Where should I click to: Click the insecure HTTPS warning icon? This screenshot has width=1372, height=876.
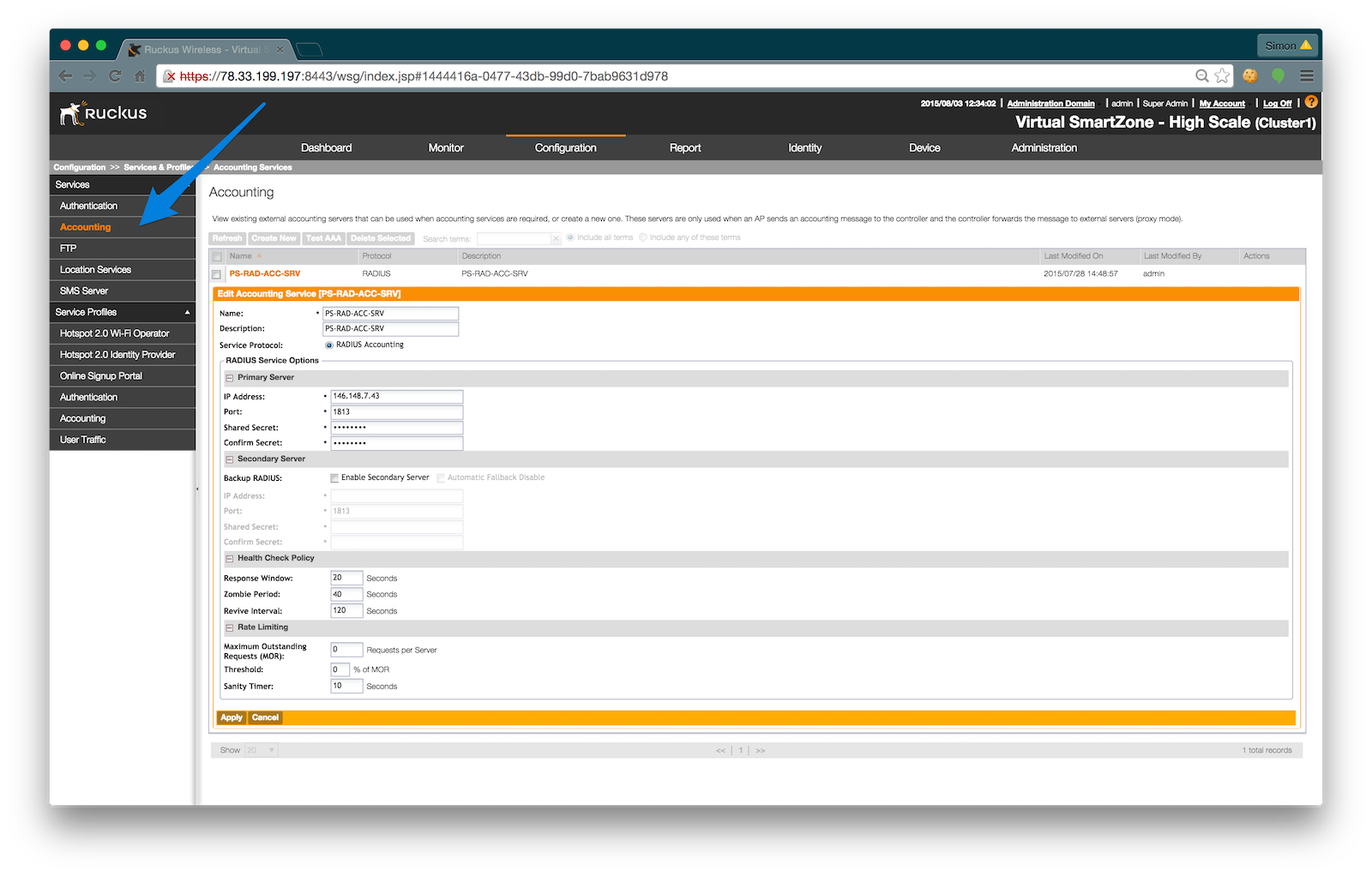[x=170, y=76]
